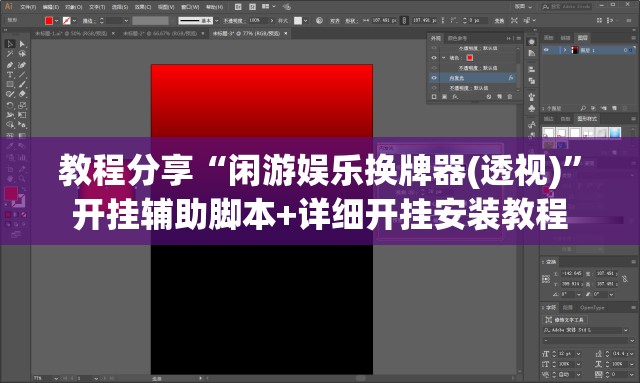Open fill color dropdown in control bar
640x383 pixels.
[x=57, y=20]
